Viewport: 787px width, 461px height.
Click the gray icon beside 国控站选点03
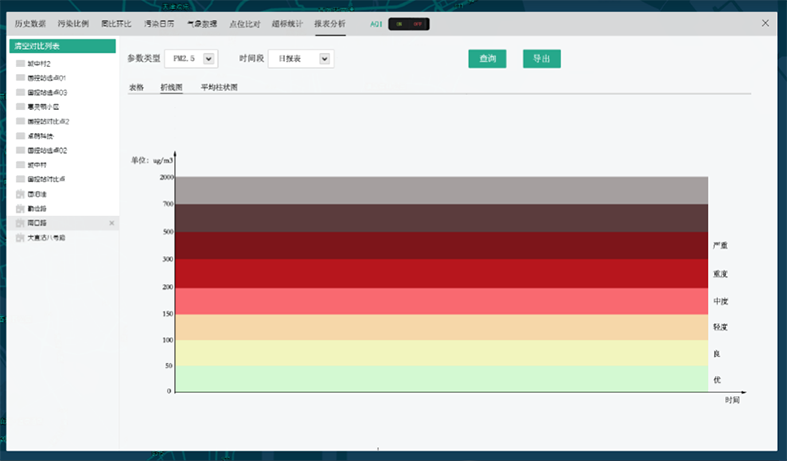20,92
